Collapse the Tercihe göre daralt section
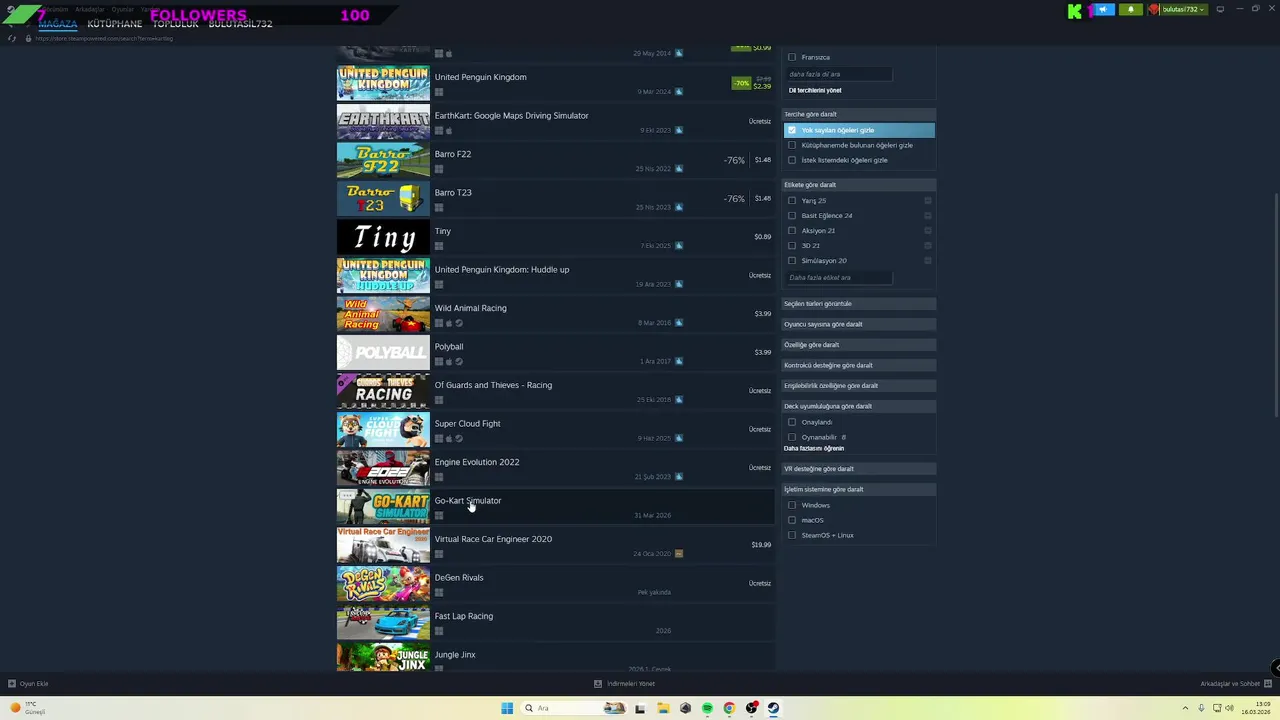Screen dimensions: 1280x720 click(859, 114)
